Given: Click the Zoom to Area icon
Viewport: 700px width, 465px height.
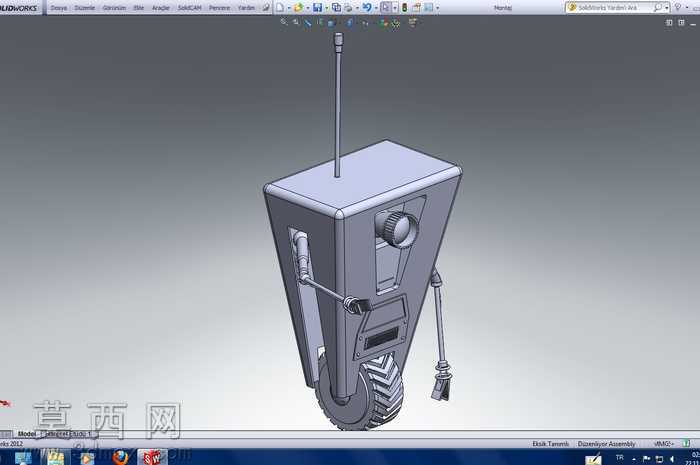Looking at the screenshot, I should pyautogui.click(x=296, y=22).
